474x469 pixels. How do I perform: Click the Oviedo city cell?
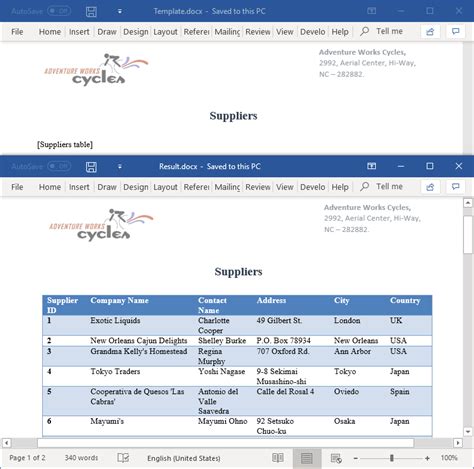(x=346, y=391)
